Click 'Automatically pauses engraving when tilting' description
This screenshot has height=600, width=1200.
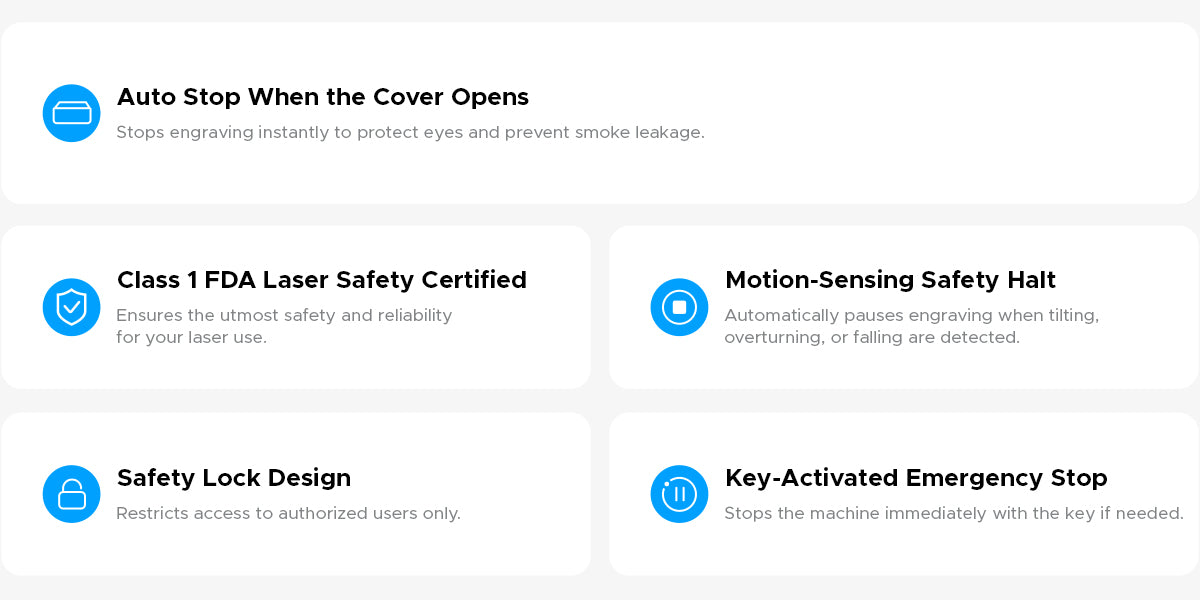click(x=911, y=315)
